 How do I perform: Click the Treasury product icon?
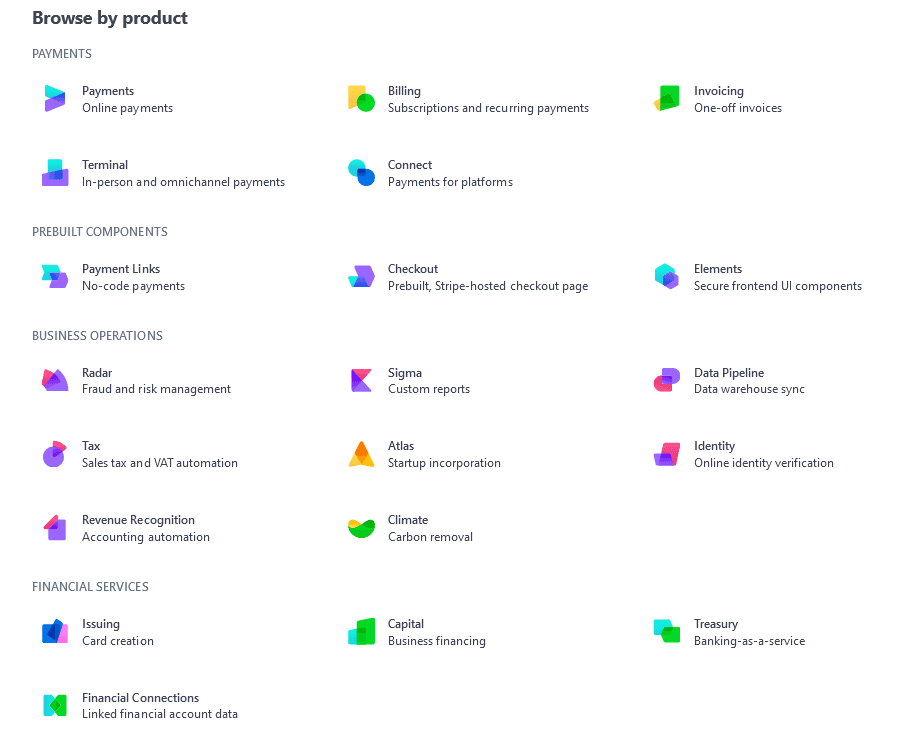click(x=667, y=632)
